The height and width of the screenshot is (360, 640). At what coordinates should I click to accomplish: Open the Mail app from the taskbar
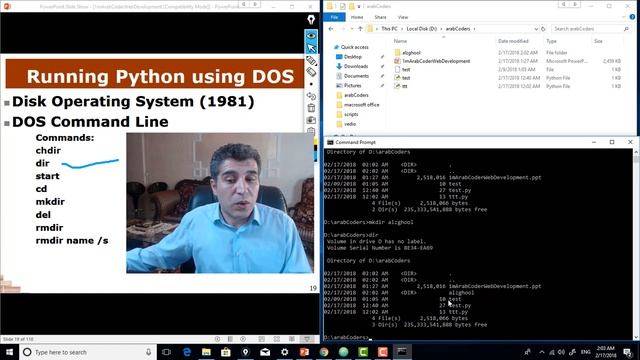point(265,352)
